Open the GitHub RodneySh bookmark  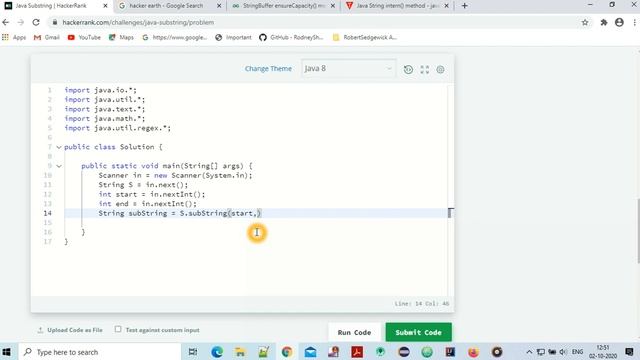click(x=291, y=37)
